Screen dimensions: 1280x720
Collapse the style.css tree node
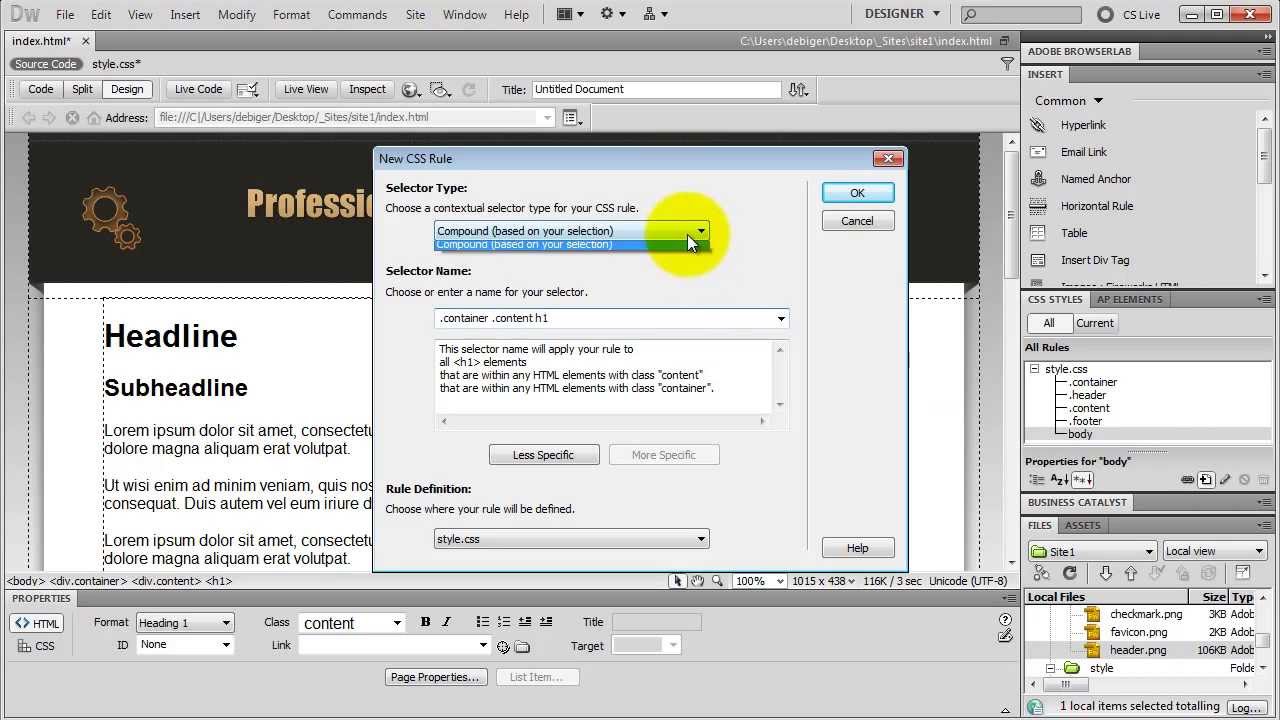pyautogui.click(x=1035, y=369)
